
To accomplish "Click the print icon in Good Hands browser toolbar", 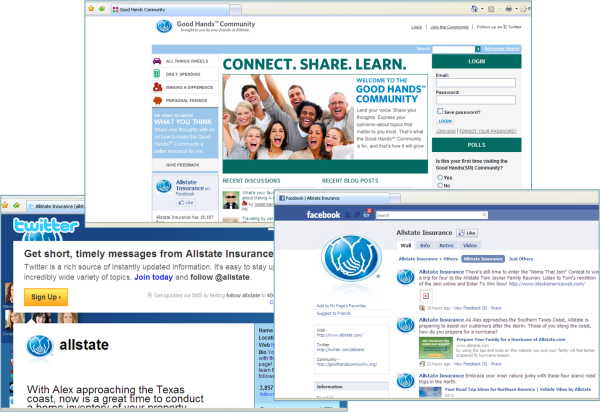I will pos(509,8).
